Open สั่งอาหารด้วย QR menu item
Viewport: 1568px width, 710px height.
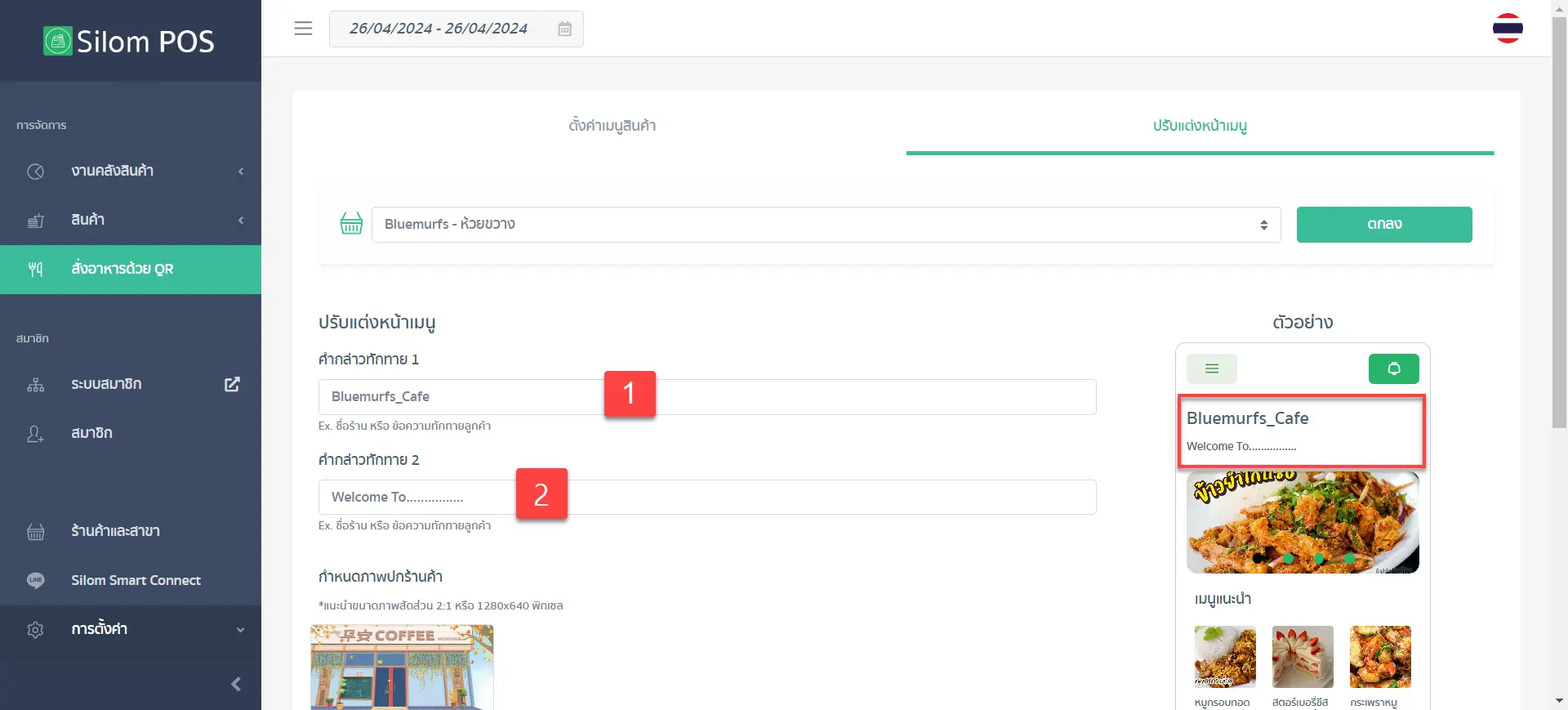[131, 270]
